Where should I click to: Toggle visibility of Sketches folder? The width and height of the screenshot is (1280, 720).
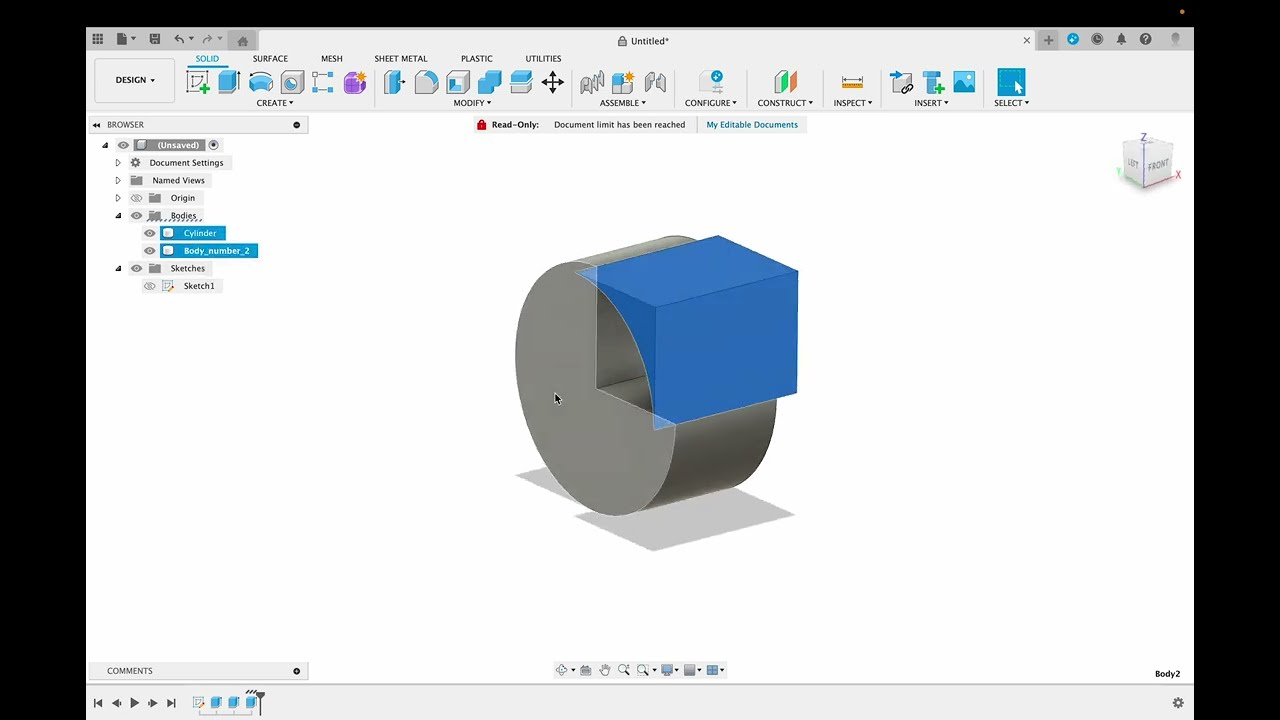click(137, 268)
